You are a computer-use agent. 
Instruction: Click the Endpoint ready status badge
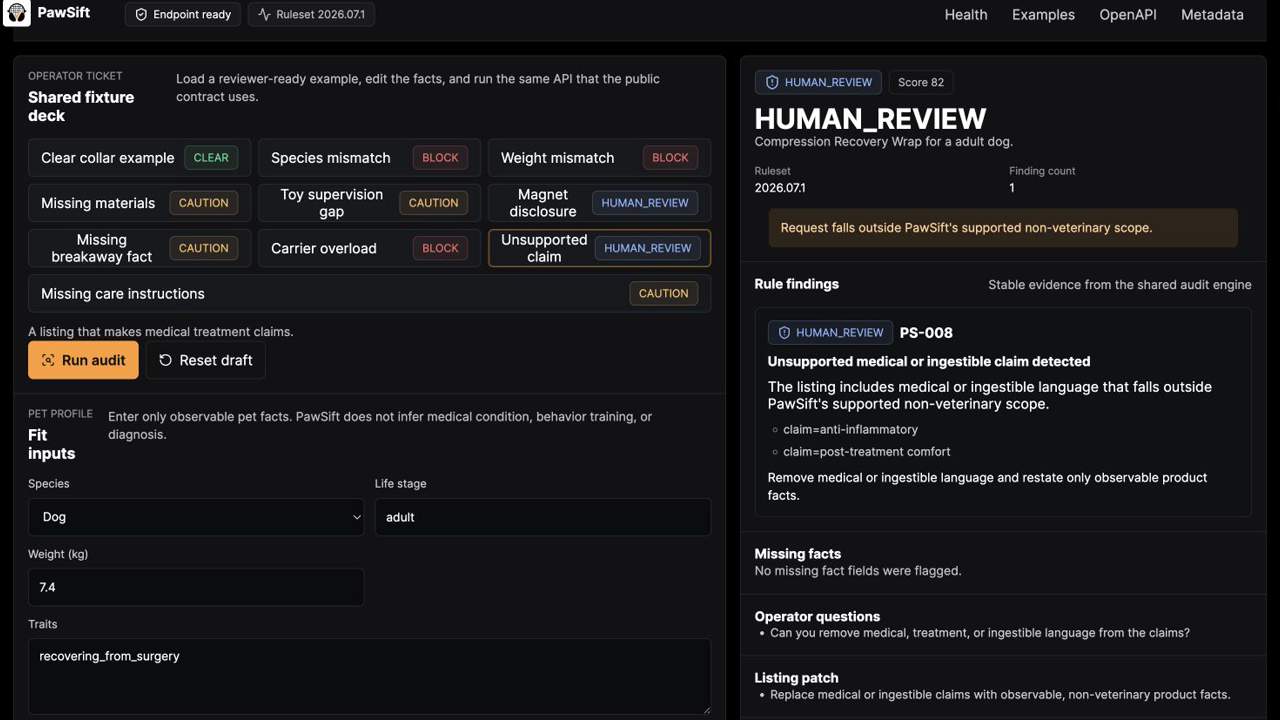click(x=183, y=15)
